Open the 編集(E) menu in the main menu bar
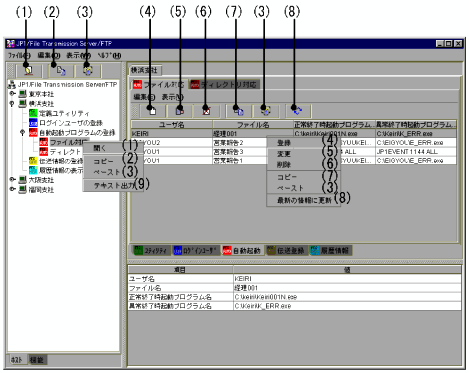469x373 pixels. click(49, 55)
